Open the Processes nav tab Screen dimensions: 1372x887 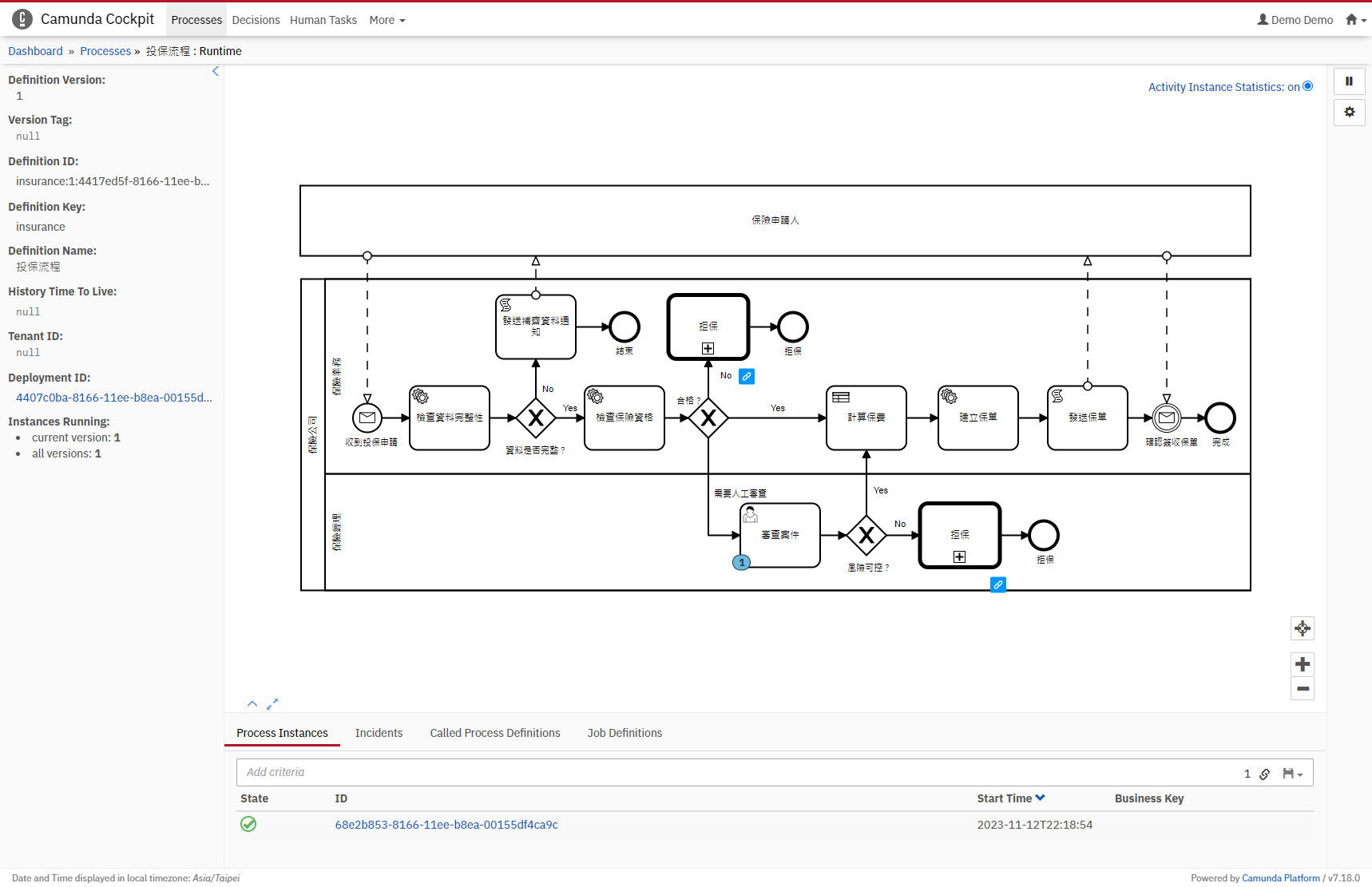[196, 20]
